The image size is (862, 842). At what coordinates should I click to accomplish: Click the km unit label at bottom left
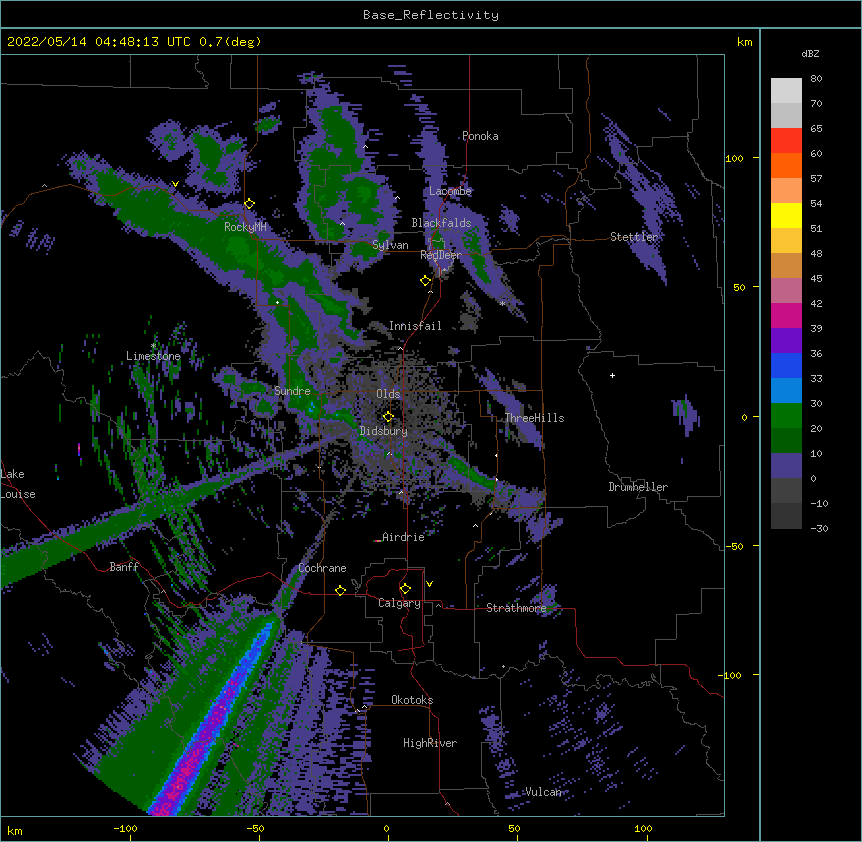tap(15, 830)
